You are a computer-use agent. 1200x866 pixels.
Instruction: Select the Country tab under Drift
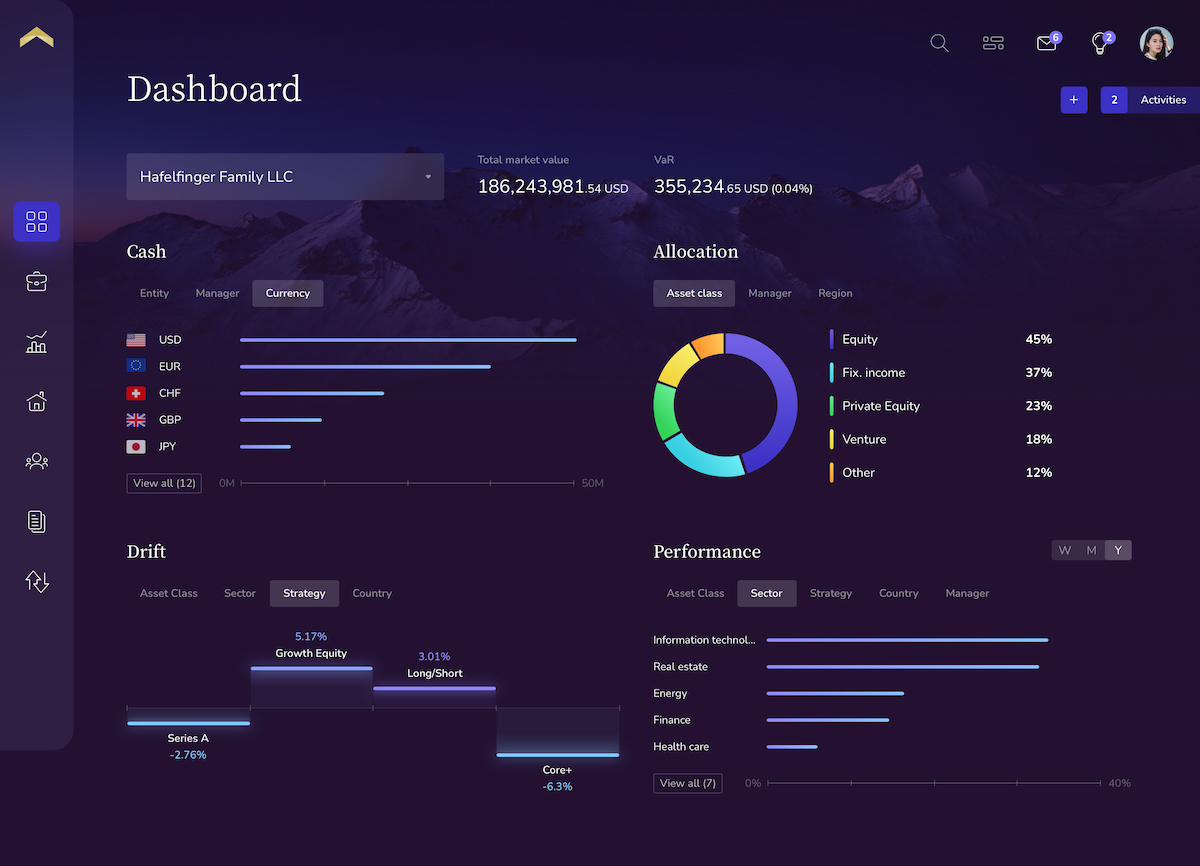point(372,593)
